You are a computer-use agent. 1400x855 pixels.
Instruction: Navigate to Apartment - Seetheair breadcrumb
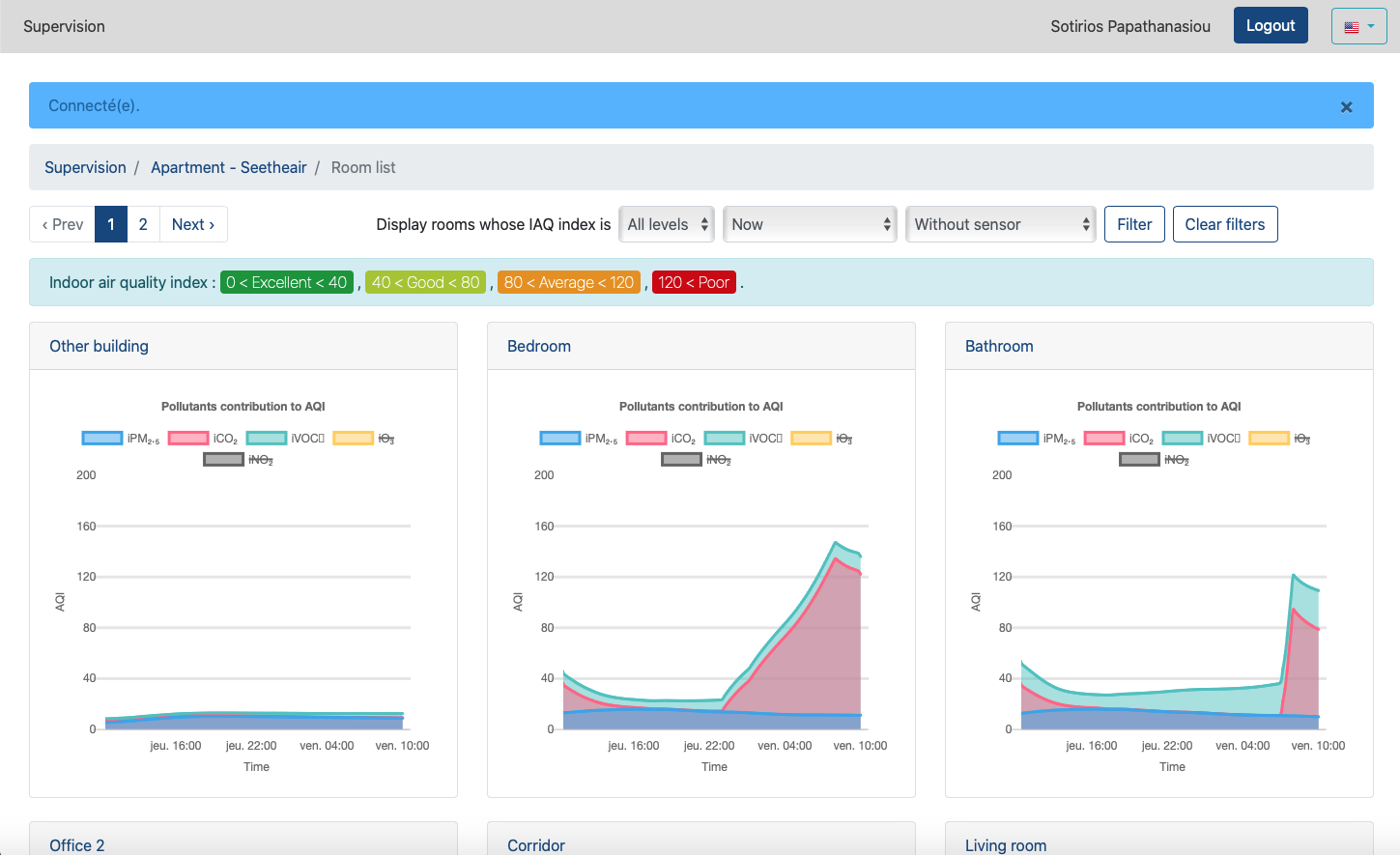click(228, 167)
